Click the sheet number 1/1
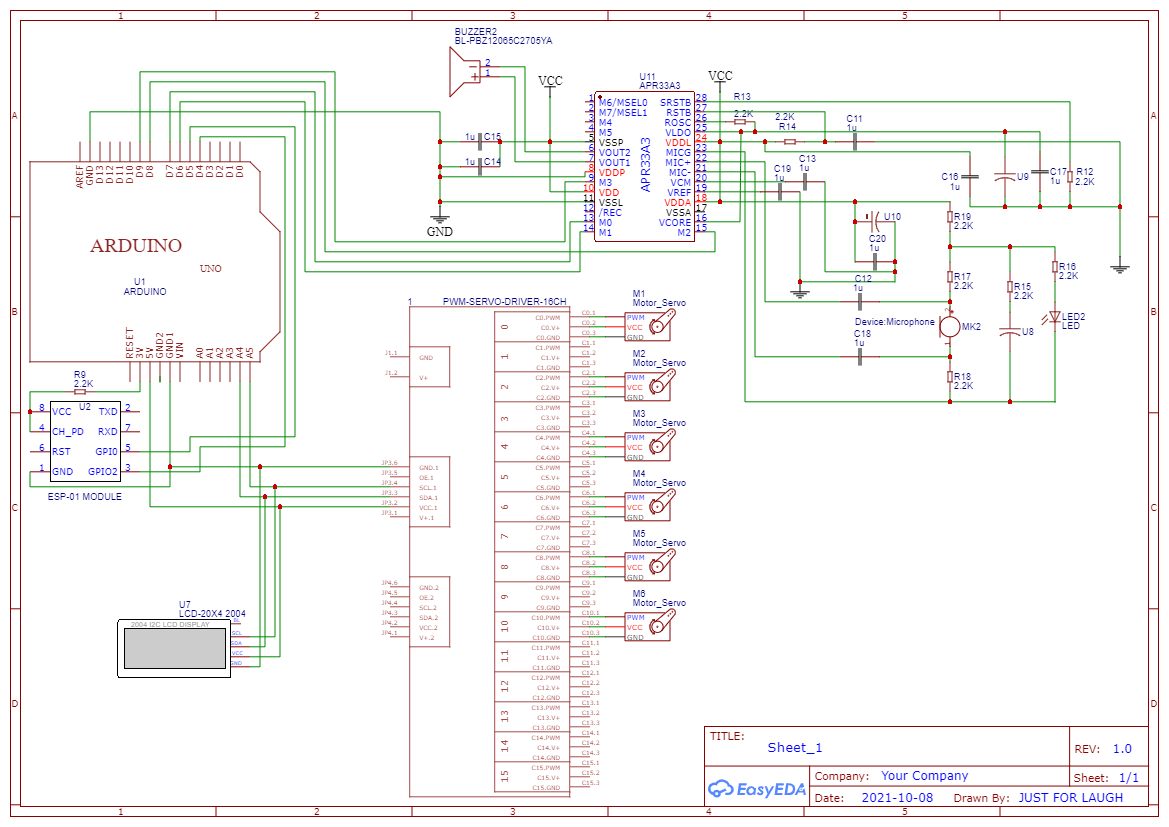 [1129, 778]
